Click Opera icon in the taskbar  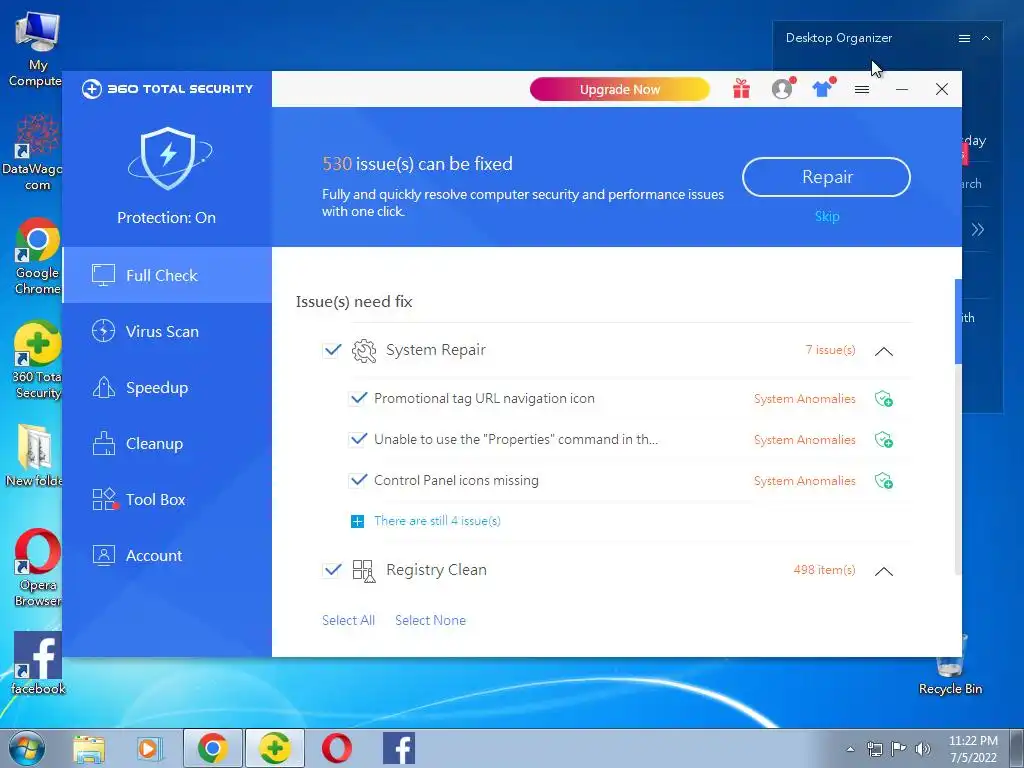click(337, 748)
